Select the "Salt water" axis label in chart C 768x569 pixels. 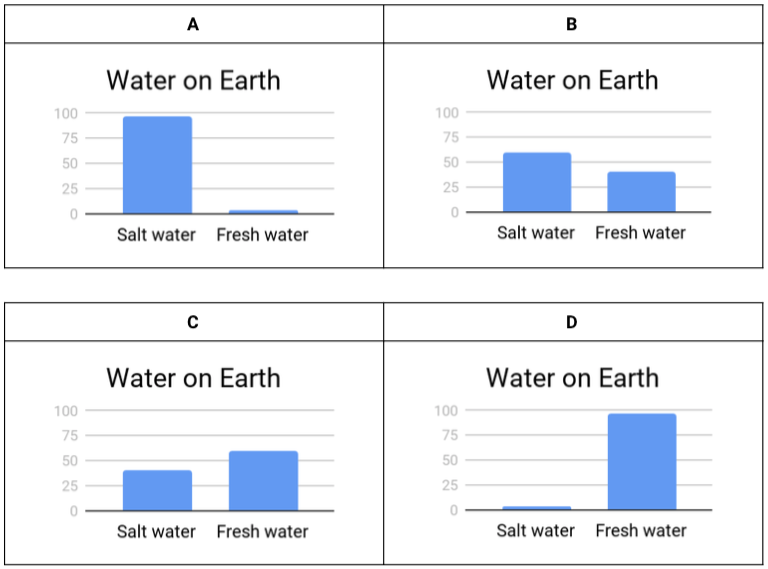(x=157, y=532)
